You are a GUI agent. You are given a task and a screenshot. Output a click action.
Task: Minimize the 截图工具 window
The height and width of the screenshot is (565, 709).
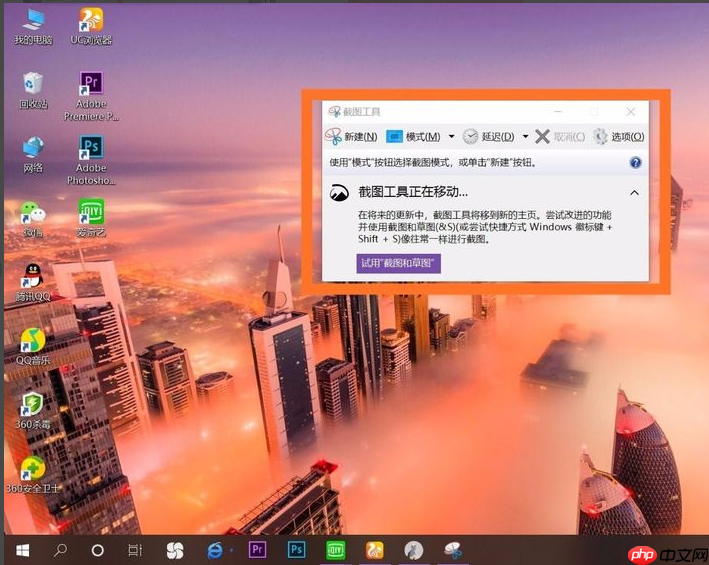tap(558, 111)
